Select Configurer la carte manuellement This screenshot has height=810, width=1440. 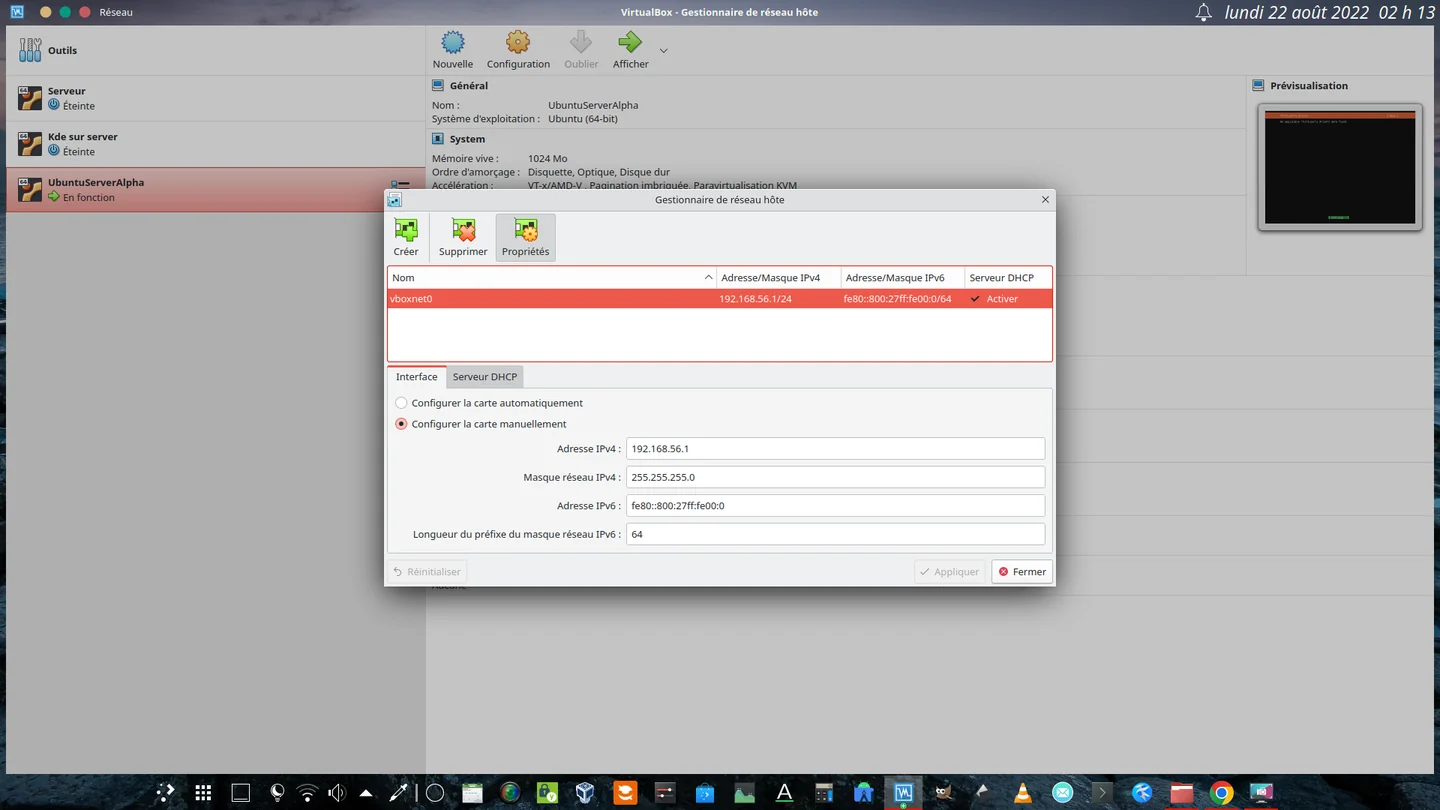click(x=401, y=424)
